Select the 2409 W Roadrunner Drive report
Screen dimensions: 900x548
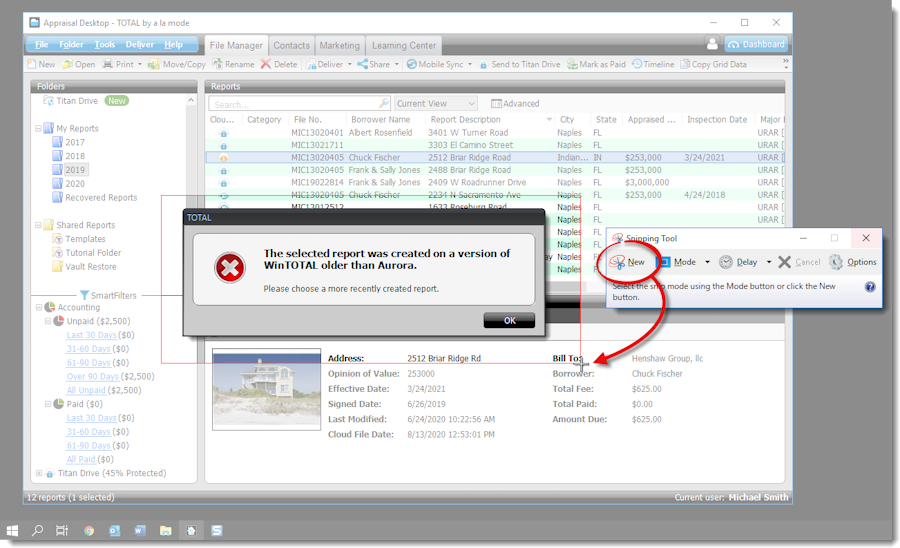[495, 182]
